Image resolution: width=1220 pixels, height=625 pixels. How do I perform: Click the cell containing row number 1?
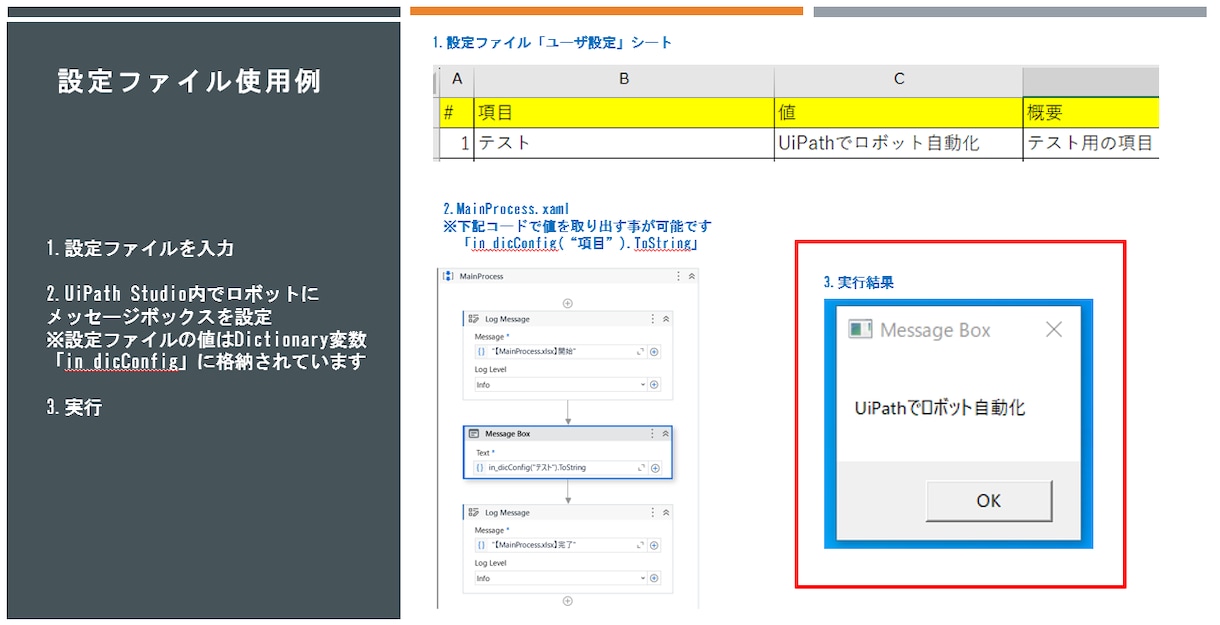coord(457,143)
